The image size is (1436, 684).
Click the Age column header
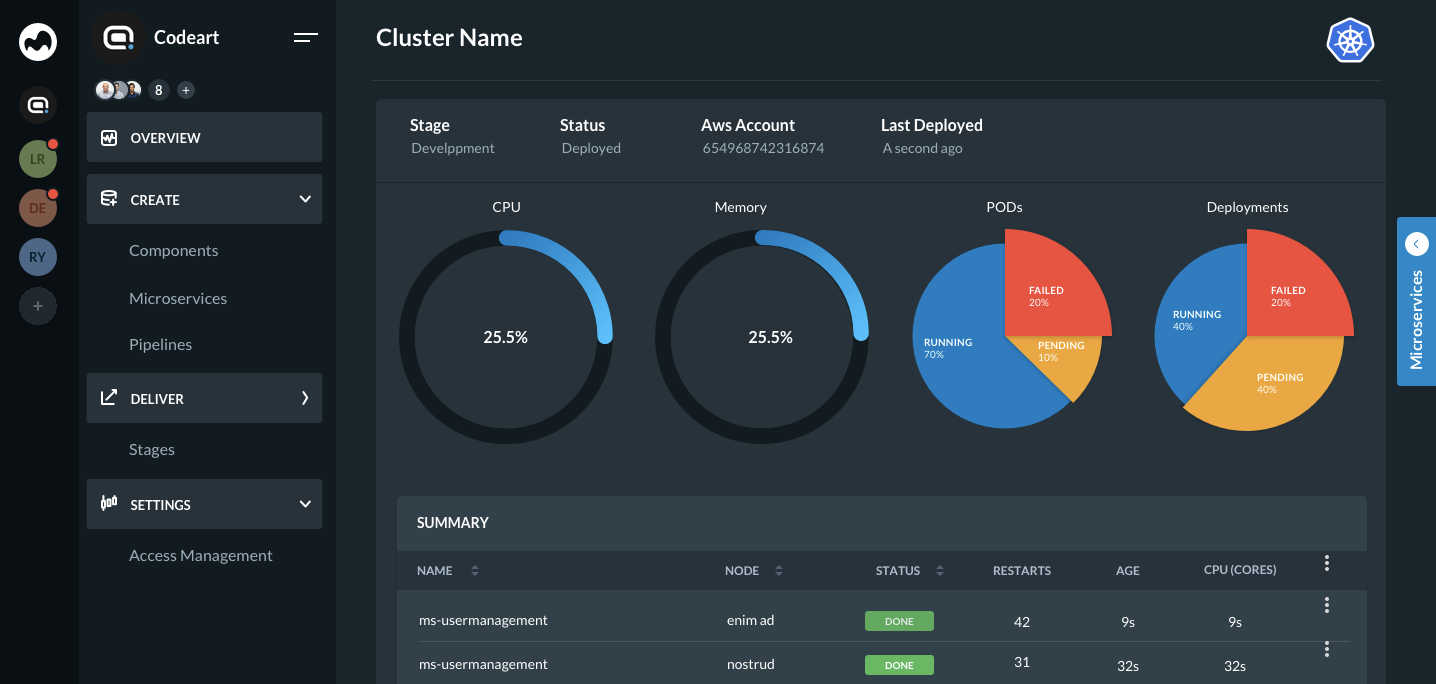click(x=1128, y=571)
